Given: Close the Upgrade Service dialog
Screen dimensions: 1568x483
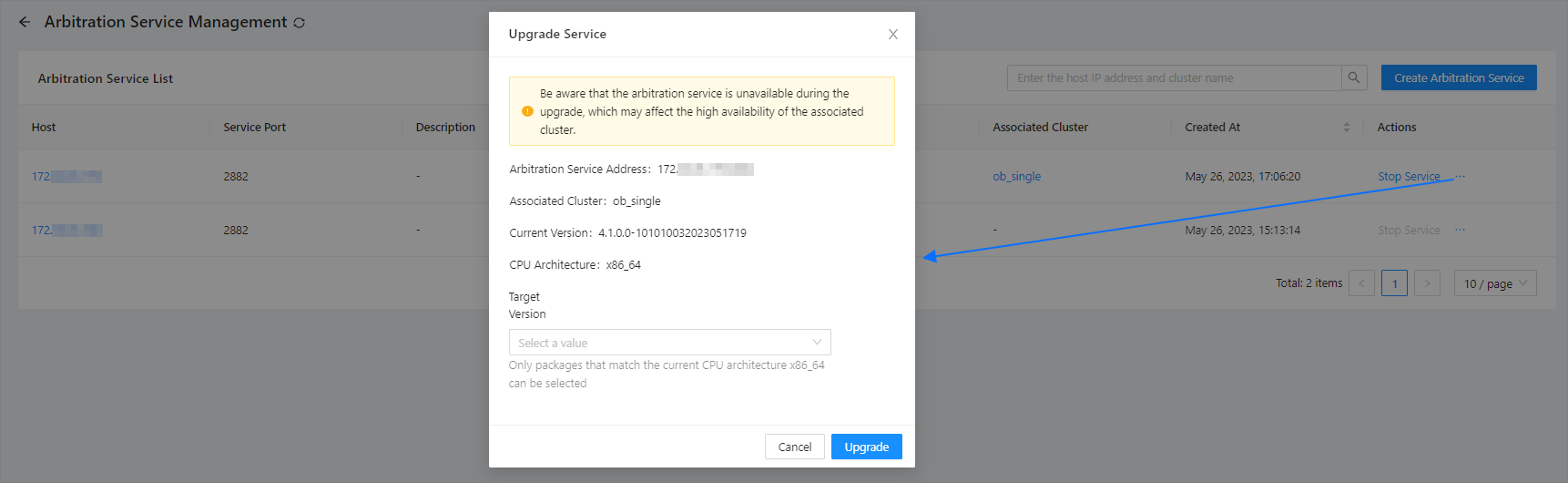Looking at the screenshot, I should (892, 35).
